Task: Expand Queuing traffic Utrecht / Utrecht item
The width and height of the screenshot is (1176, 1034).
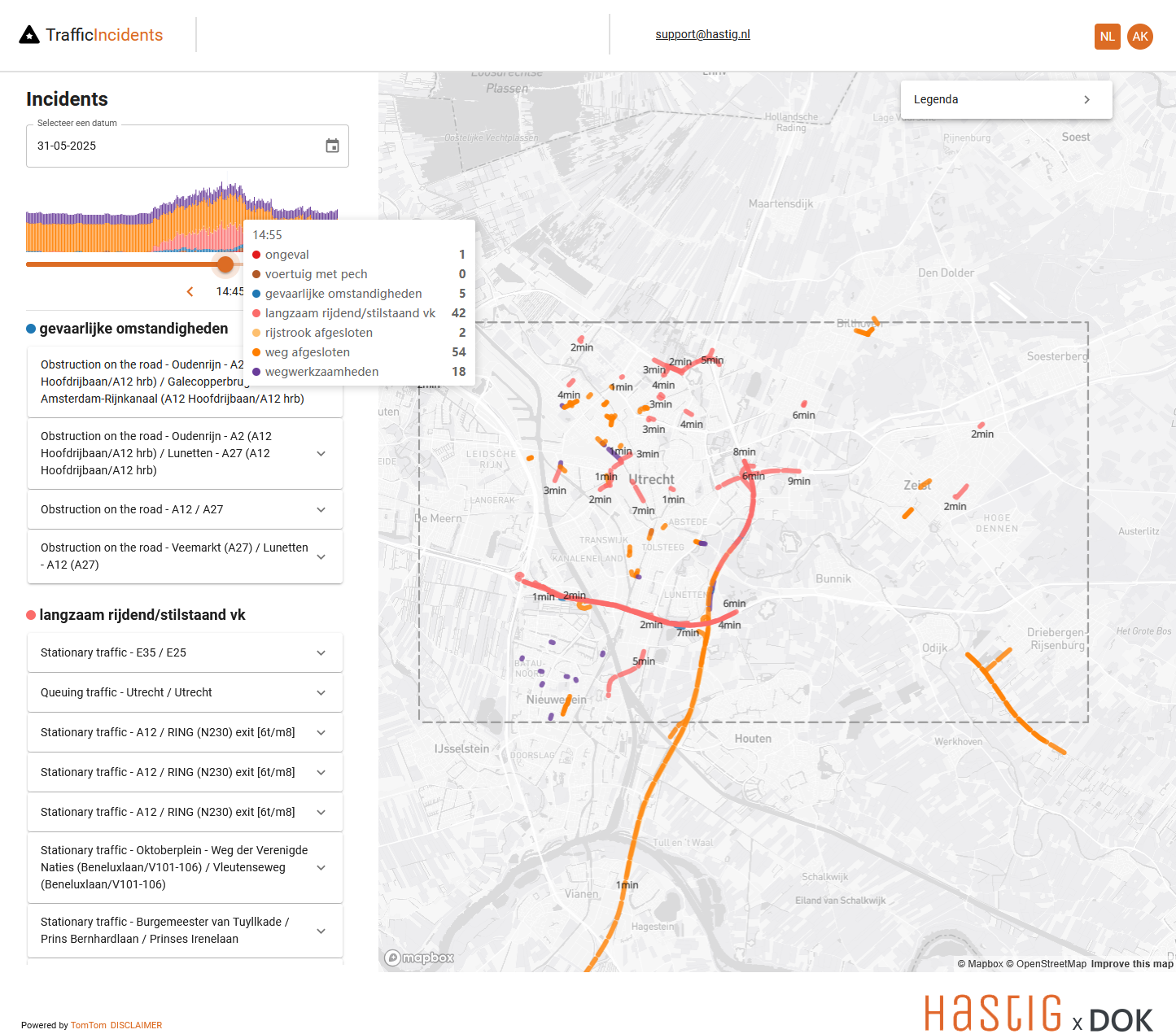Action: coord(321,692)
